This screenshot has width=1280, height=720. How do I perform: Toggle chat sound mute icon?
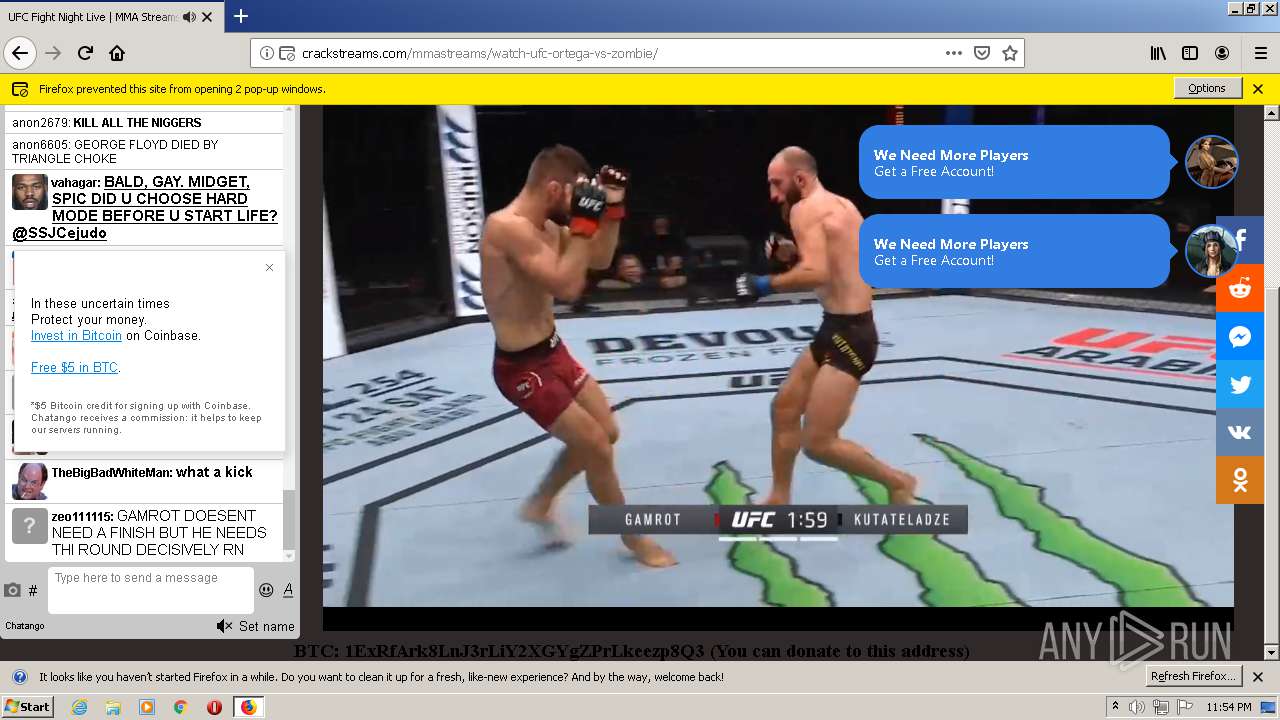click(x=224, y=626)
